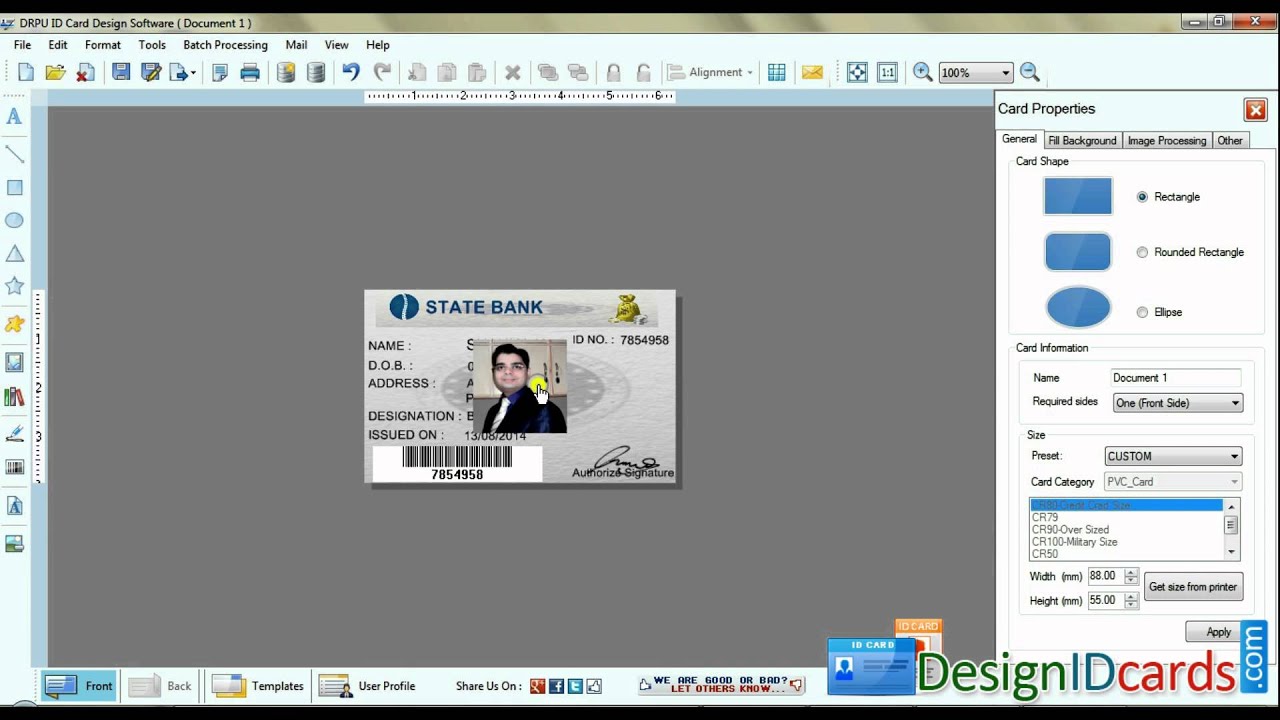1280x720 pixels.
Task: Switch to the Image Processing tab
Action: pyautogui.click(x=1167, y=141)
